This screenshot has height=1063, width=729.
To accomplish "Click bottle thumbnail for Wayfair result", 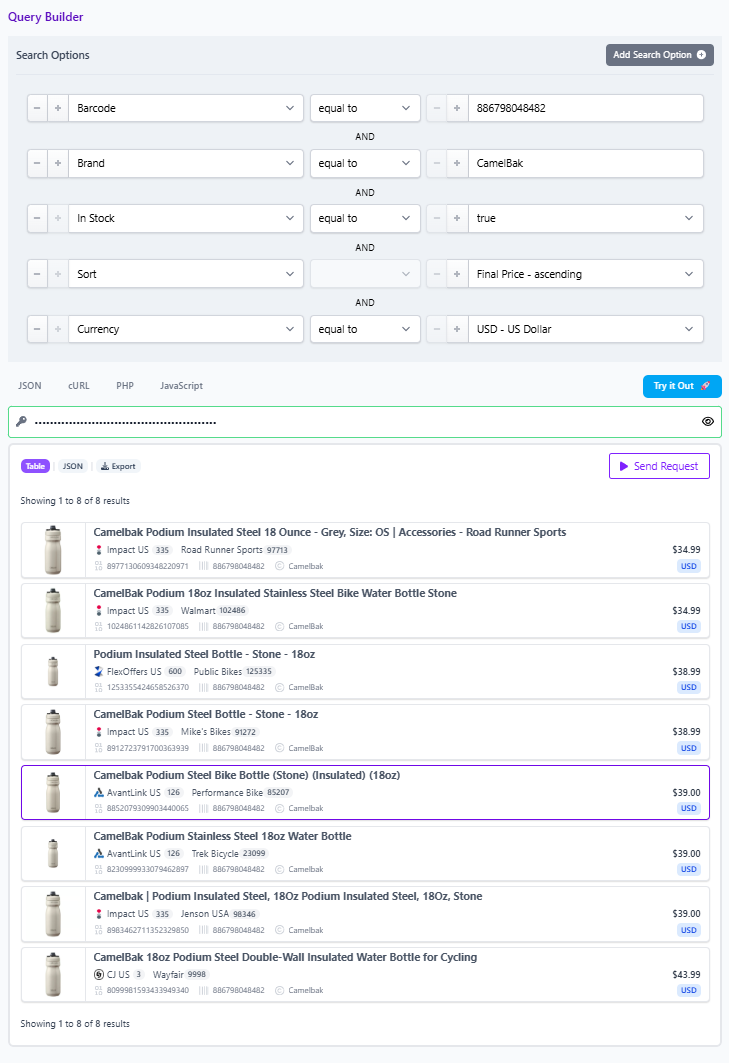I will pyautogui.click(x=53, y=975).
